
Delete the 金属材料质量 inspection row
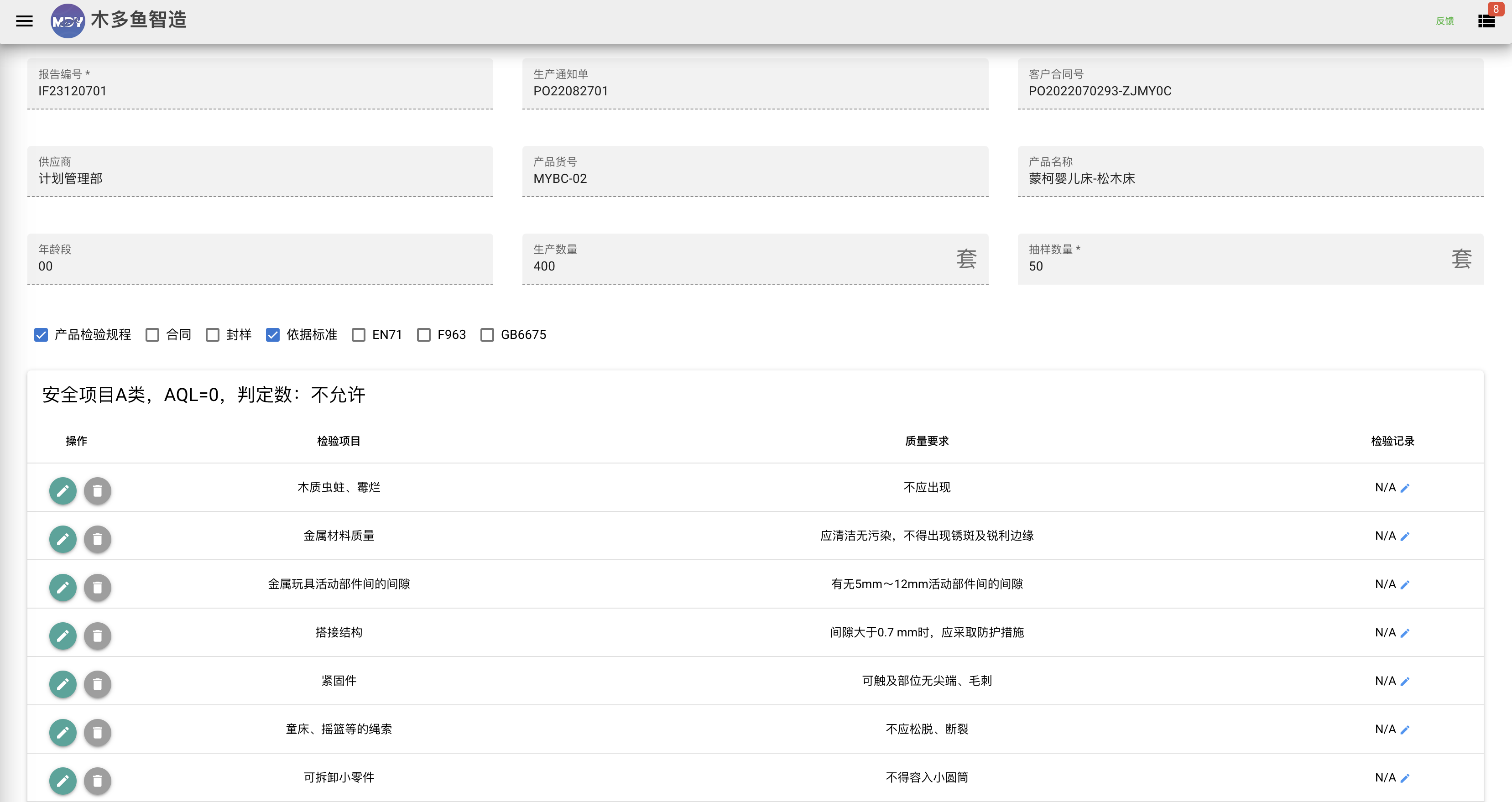pyautogui.click(x=98, y=539)
